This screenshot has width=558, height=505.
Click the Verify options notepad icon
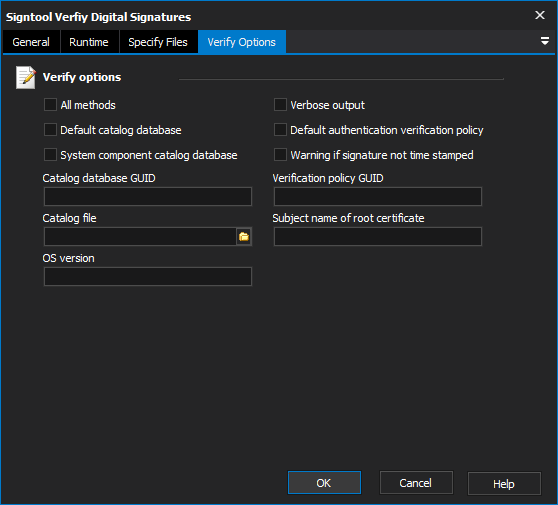(26, 77)
